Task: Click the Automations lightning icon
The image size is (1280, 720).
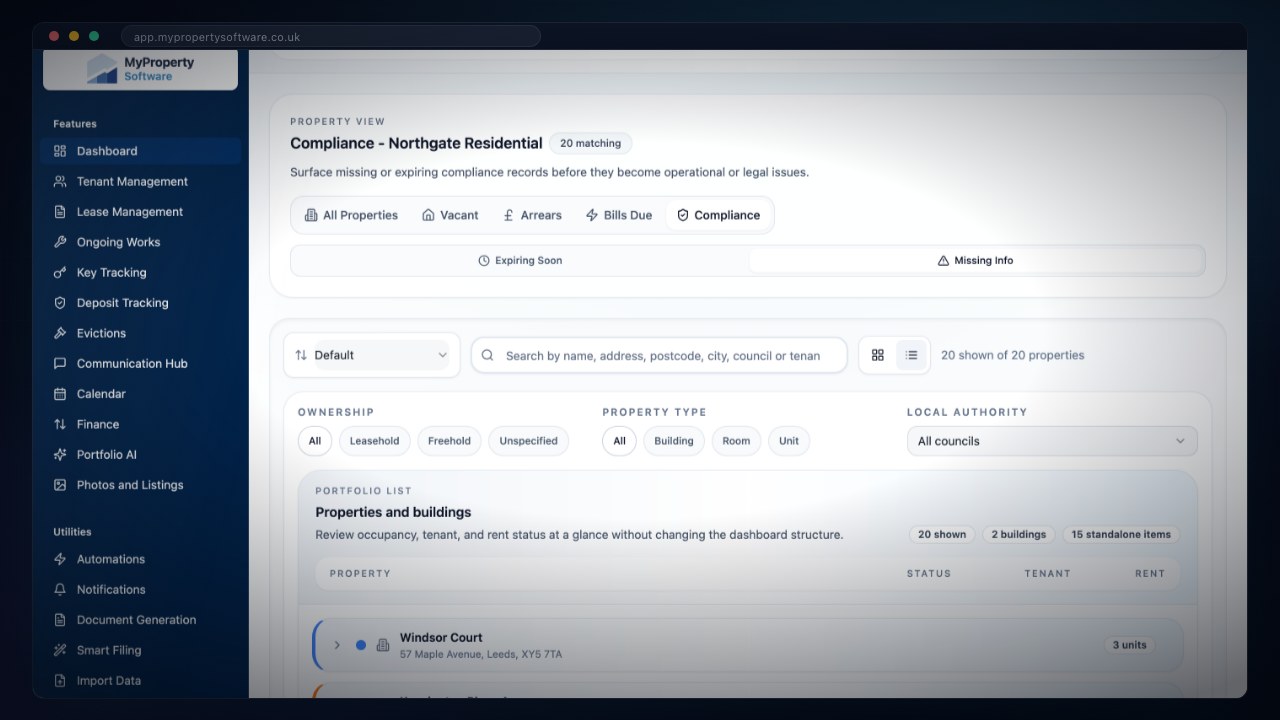Action: (x=60, y=559)
